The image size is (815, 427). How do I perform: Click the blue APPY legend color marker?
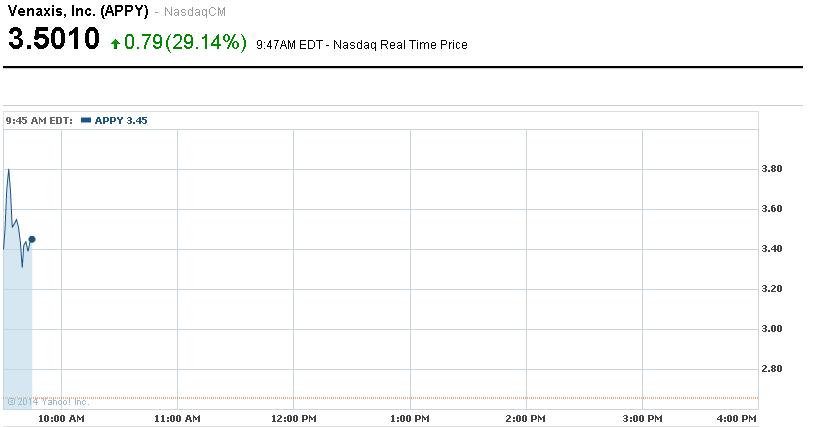86,121
